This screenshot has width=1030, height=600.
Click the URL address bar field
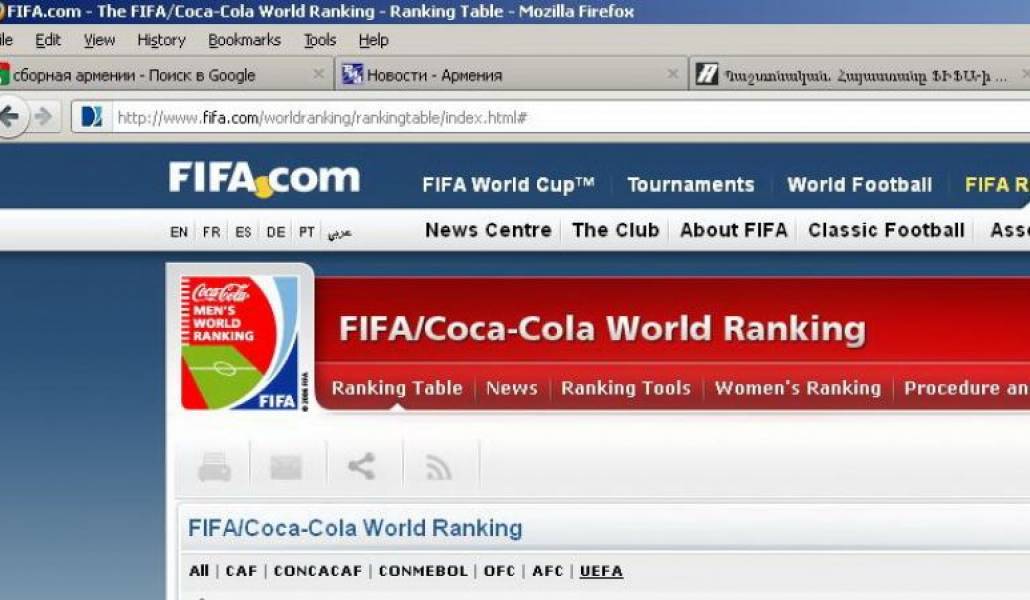pos(560,118)
